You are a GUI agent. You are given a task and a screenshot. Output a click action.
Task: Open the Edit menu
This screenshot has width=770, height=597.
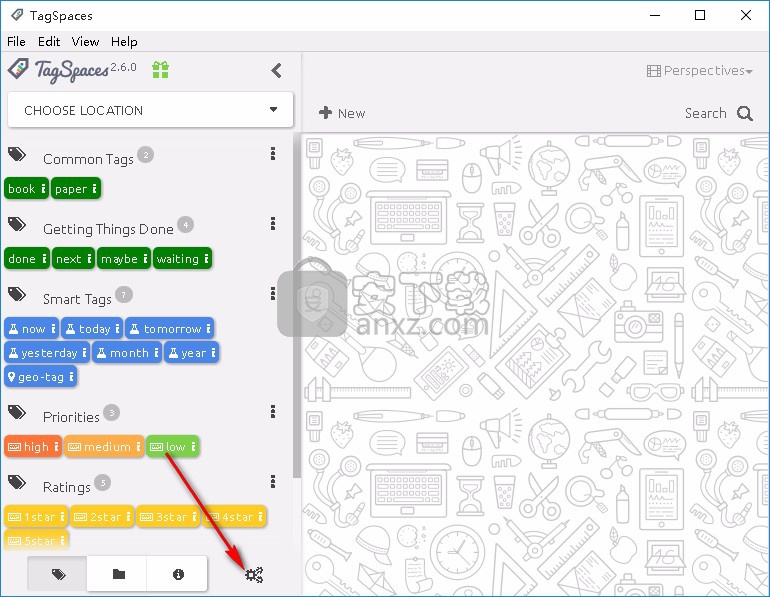click(49, 41)
